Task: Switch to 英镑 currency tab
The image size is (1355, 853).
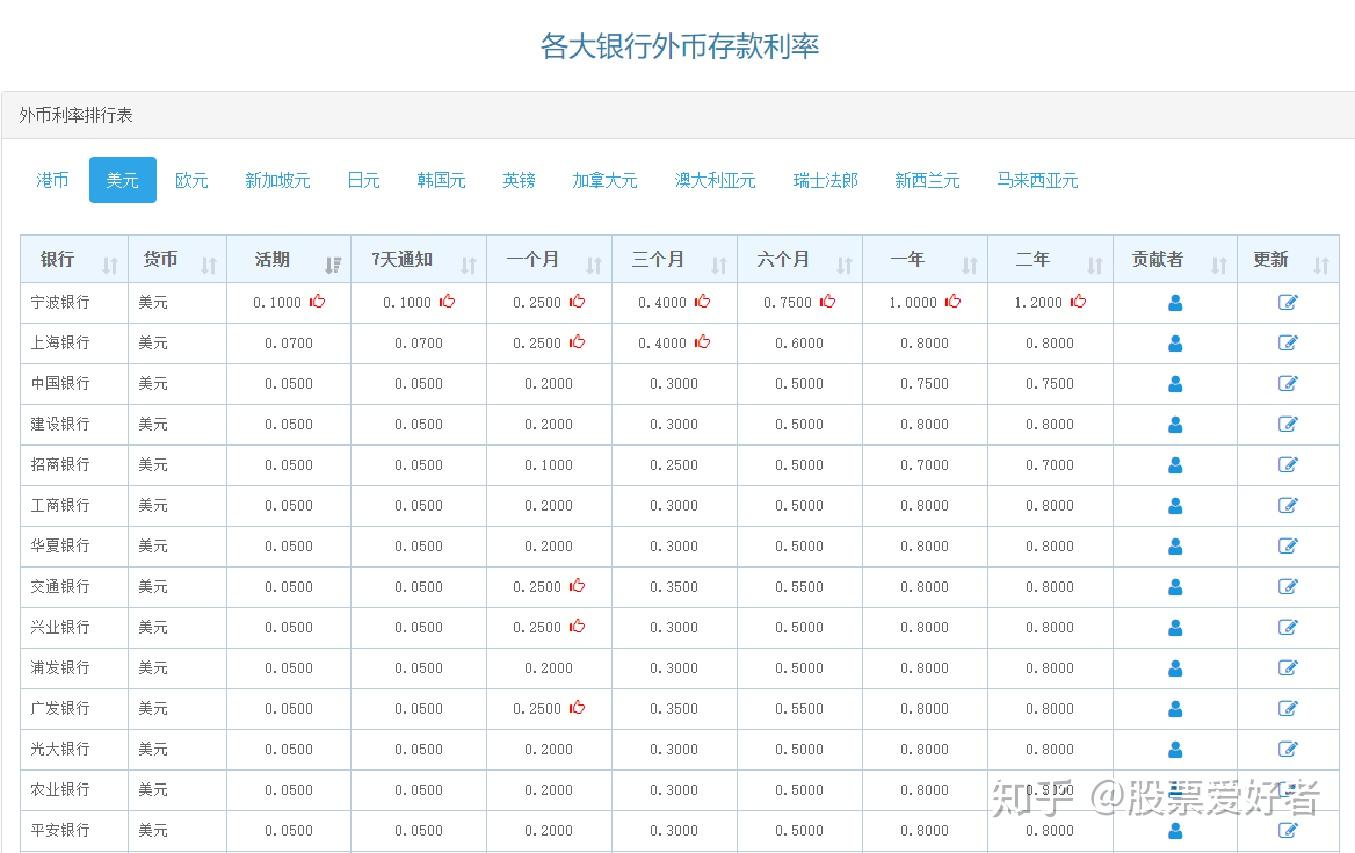Action: pos(519,180)
